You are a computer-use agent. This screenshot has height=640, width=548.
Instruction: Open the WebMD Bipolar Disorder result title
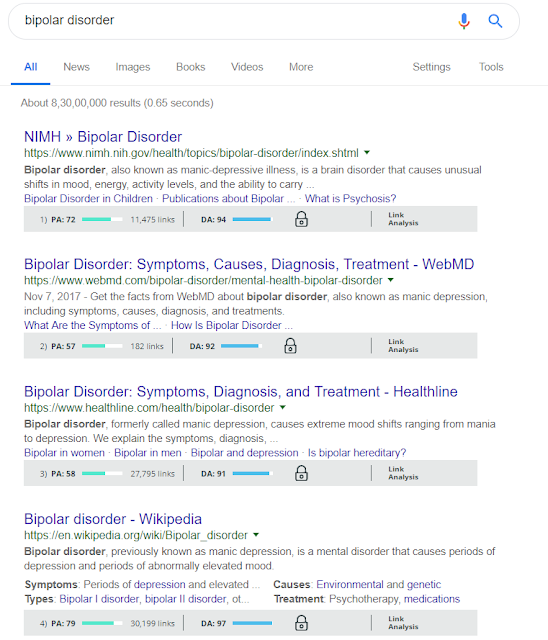[249, 264]
